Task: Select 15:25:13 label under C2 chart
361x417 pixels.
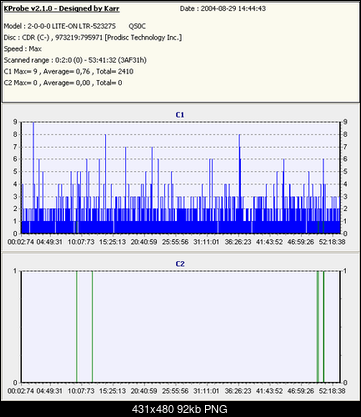Action: [x=112, y=391]
